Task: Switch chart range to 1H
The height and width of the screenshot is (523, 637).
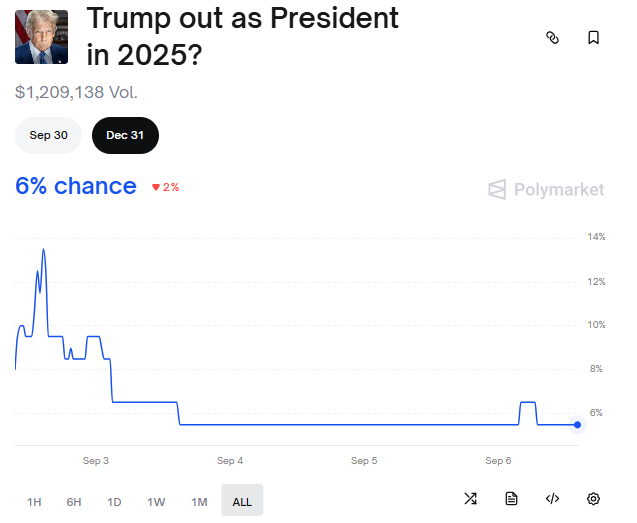Action: [34, 501]
